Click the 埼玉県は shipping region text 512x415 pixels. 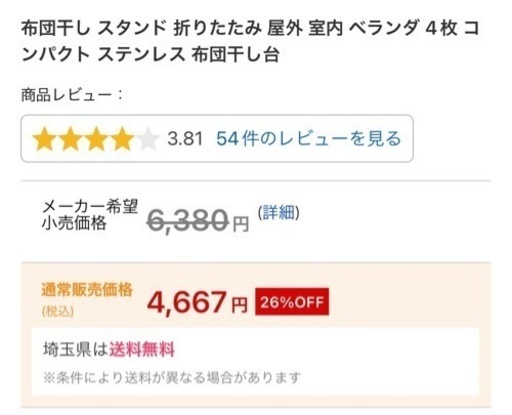(x=76, y=350)
